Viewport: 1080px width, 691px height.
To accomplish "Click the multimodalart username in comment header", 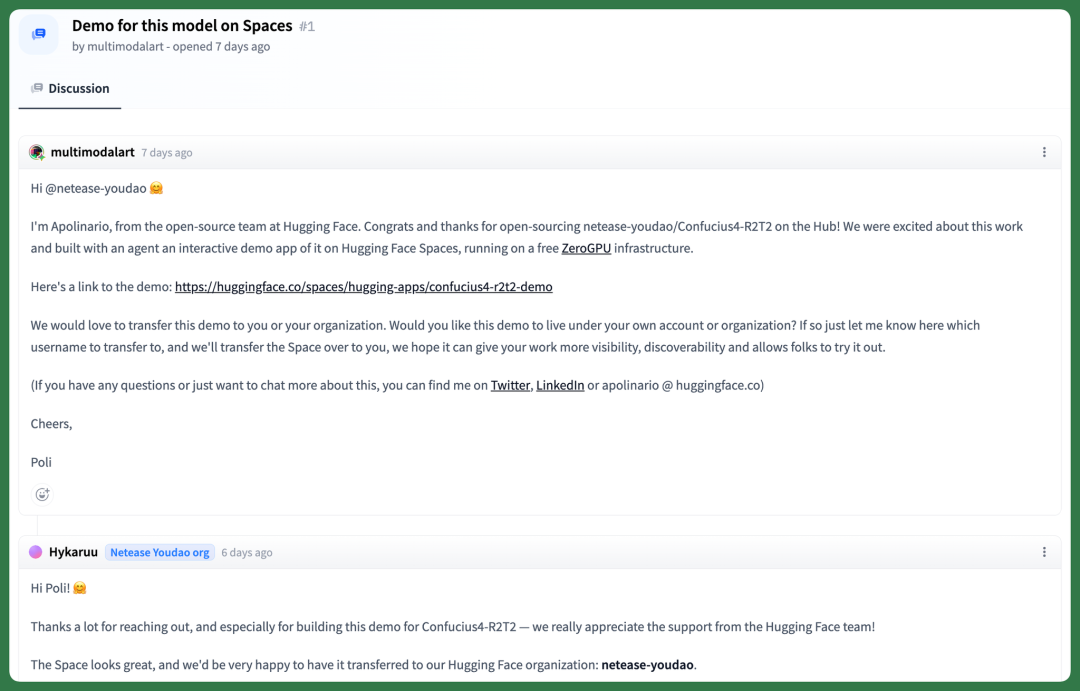I will [92, 152].
